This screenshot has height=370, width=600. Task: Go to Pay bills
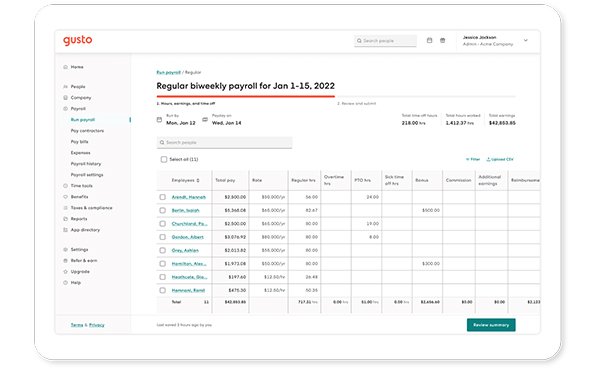click(x=80, y=142)
